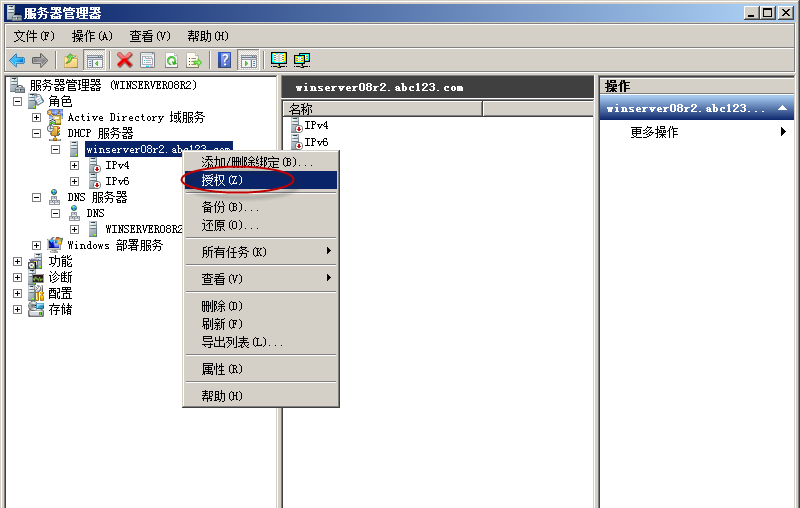Open 更多操作 in the actions pane

pos(696,132)
